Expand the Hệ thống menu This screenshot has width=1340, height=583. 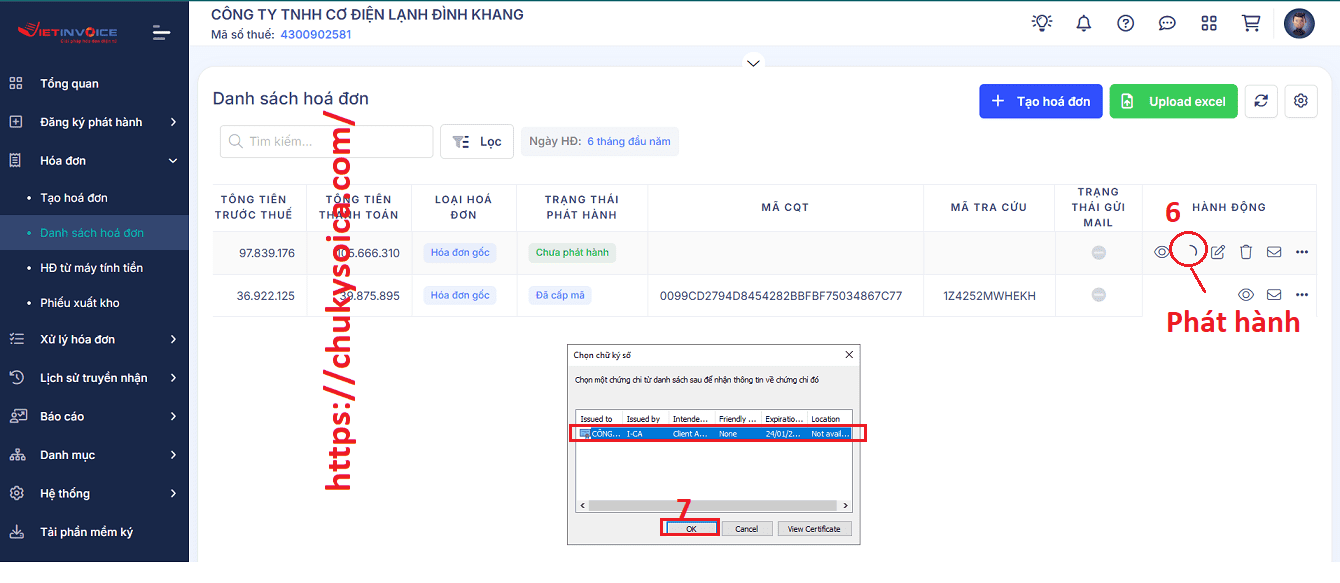(x=94, y=493)
